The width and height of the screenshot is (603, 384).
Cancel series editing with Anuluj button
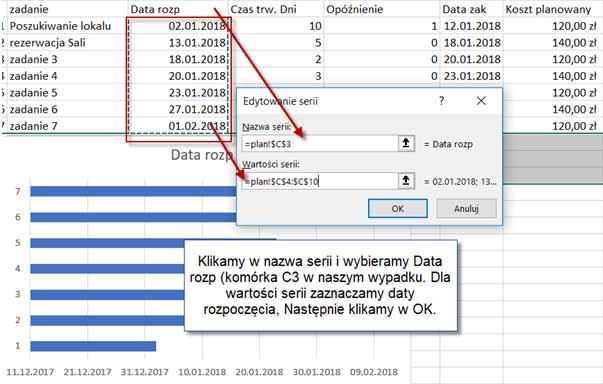coord(466,208)
